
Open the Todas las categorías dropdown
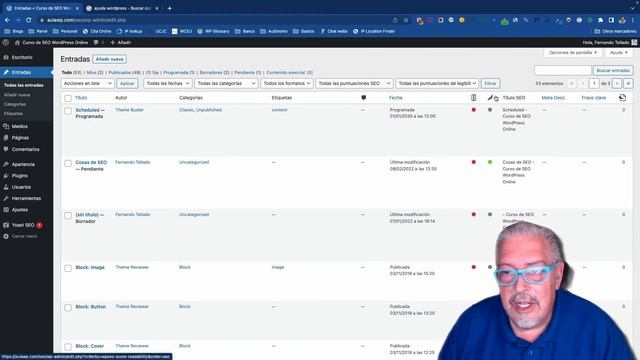click(x=226, y=83)
